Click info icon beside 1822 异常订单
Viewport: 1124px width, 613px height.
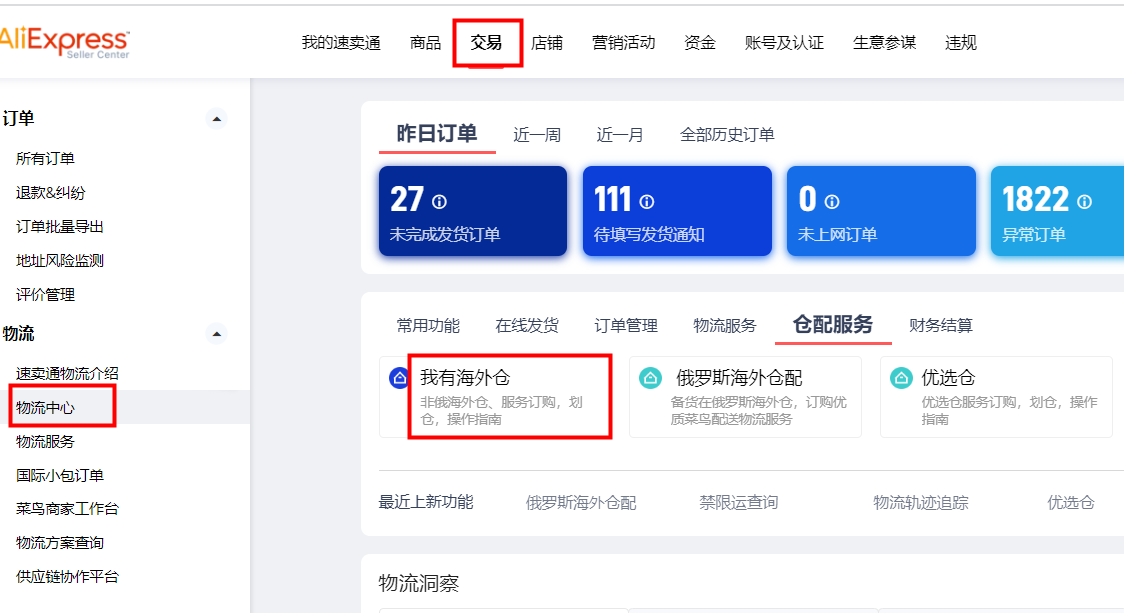(1084, 201)
